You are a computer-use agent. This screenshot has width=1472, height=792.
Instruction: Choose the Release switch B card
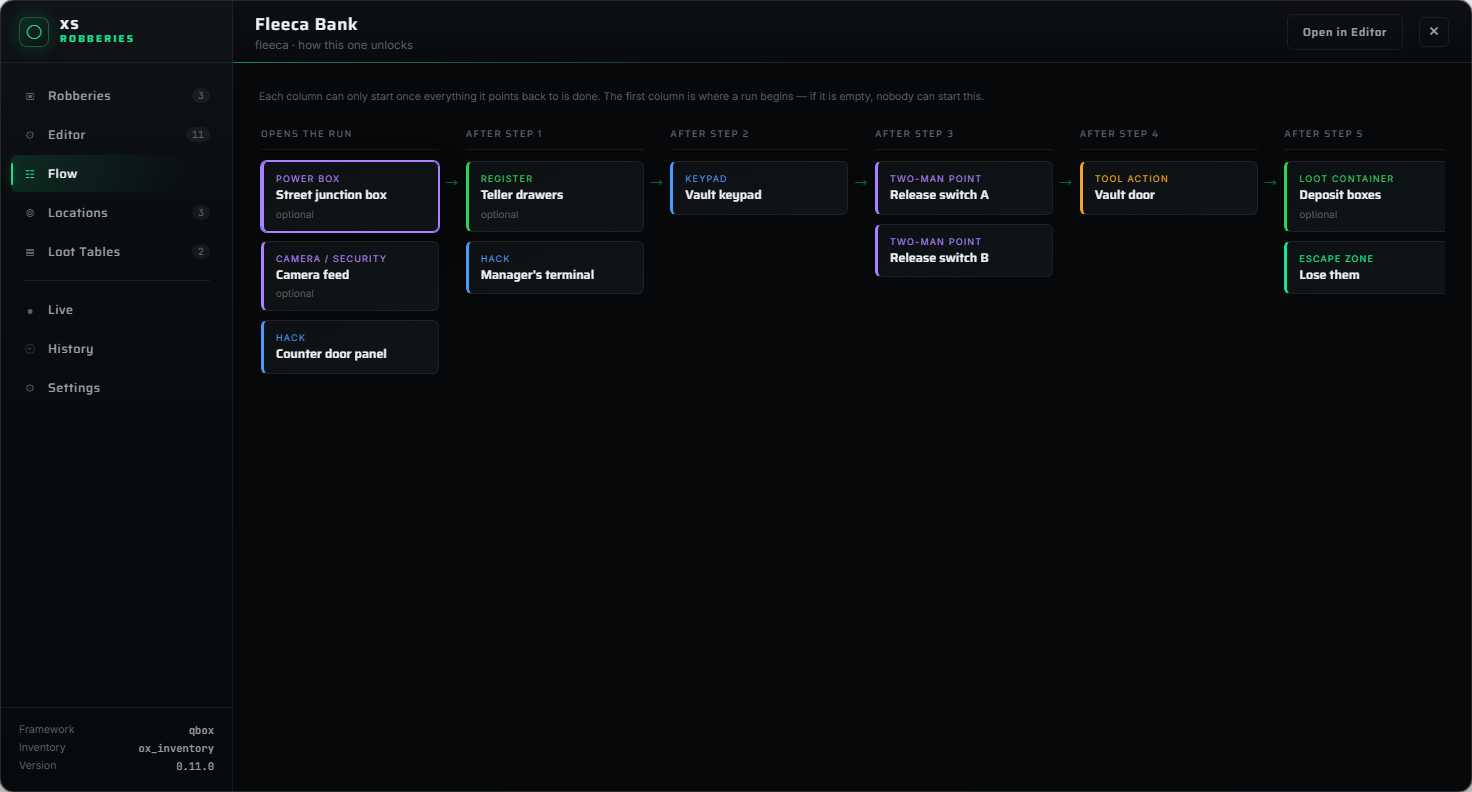pyautogui.click(x=964, y=250)
